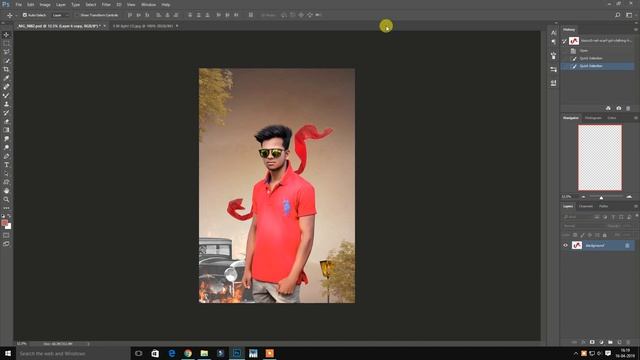Image resolution: width=640 pixels, height=360 pixels.
Task: Click the Navigator zoom slider handle
Action: point(601,197)
